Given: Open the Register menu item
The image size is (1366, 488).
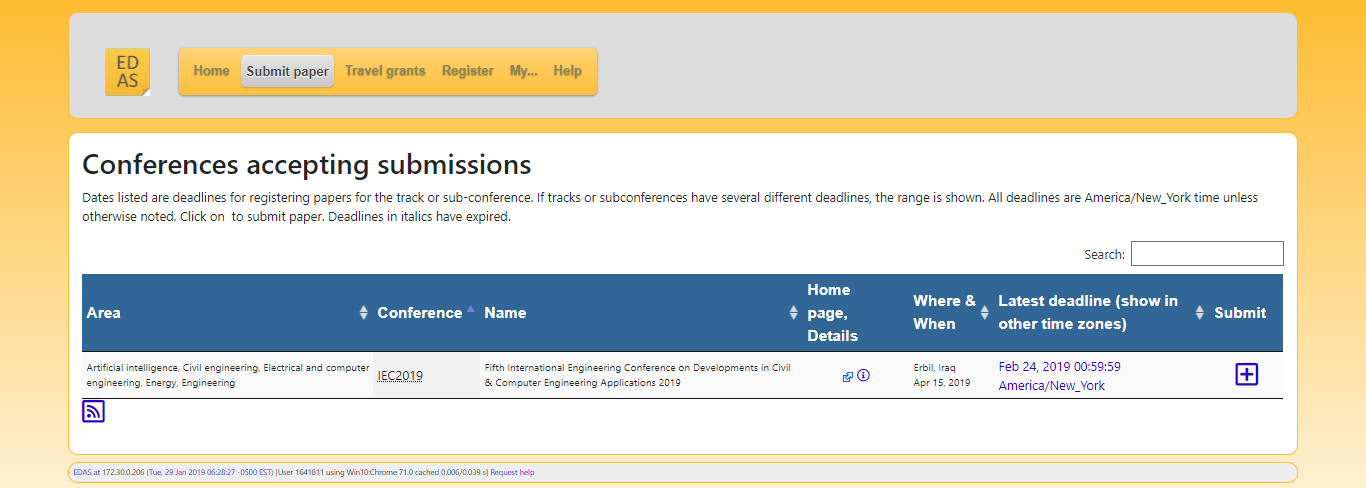Looking at the screenshot, I should (x=468, y=71).
